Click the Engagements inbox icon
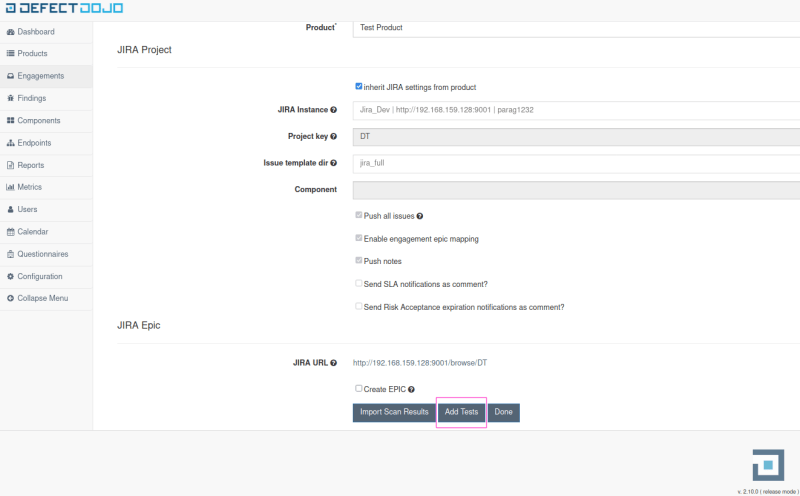Screen dimensions: 800x496 pos(10,76)
